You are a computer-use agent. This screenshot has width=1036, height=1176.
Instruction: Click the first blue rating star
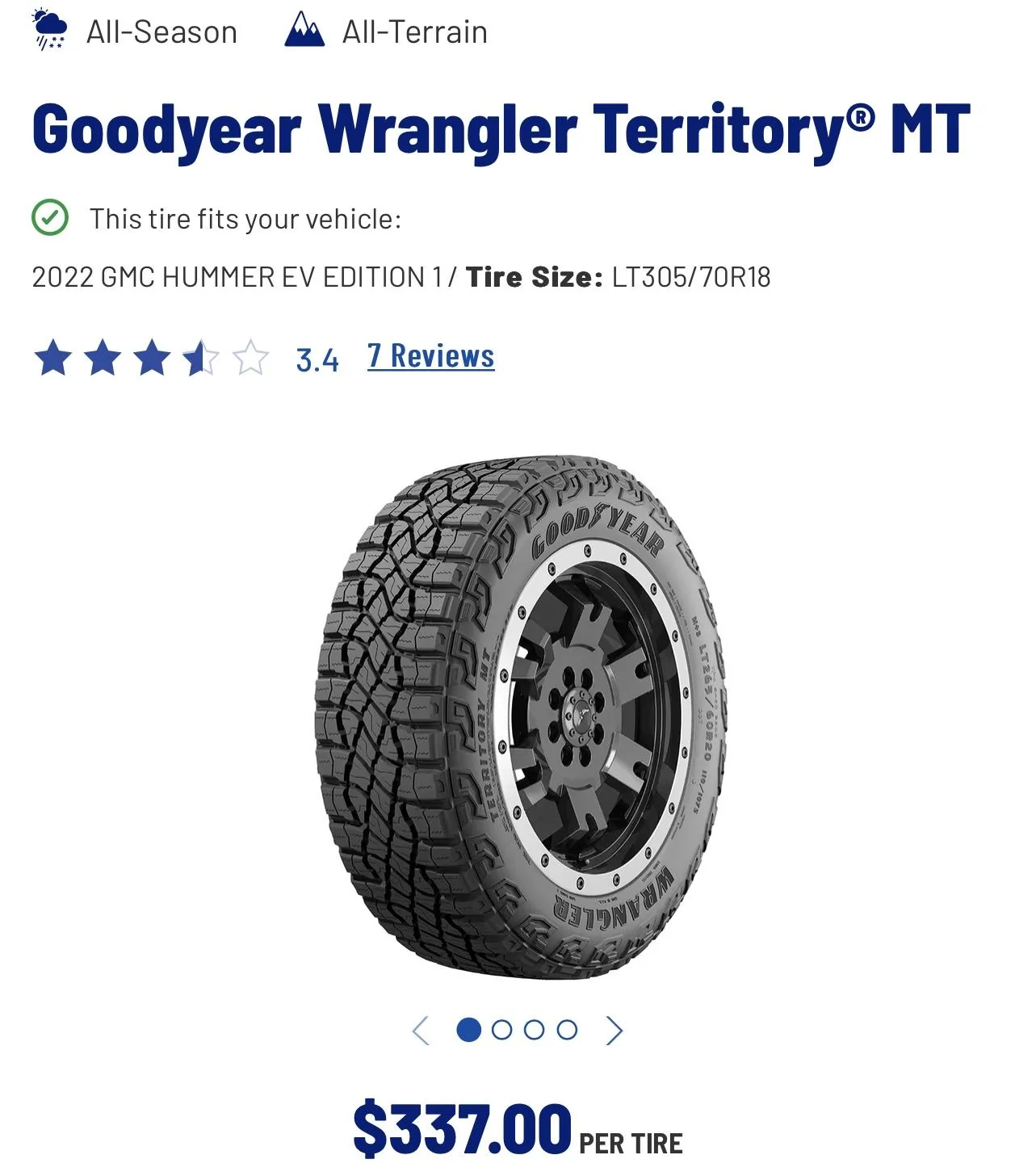coord(53,358)
